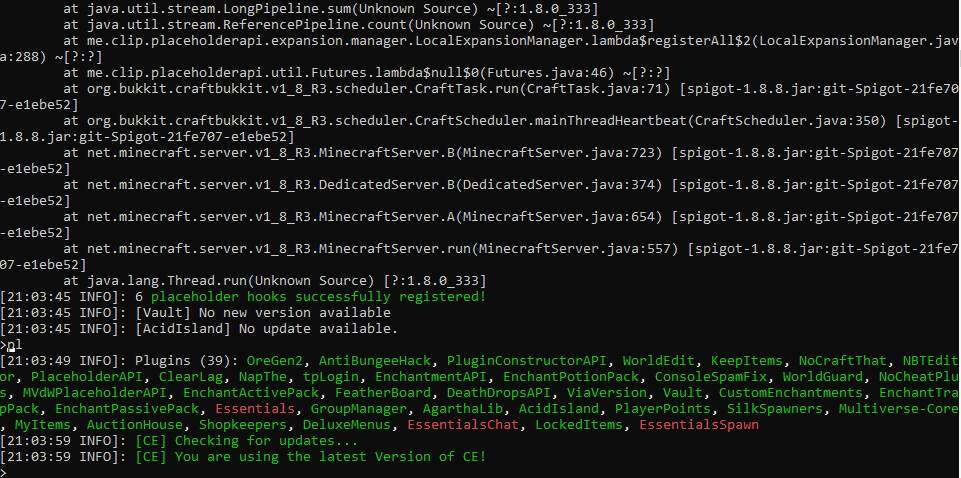Click the 'OreGen2' plugin name
The height and width of the screenshot is (478, 961).
tap(275, 360)
